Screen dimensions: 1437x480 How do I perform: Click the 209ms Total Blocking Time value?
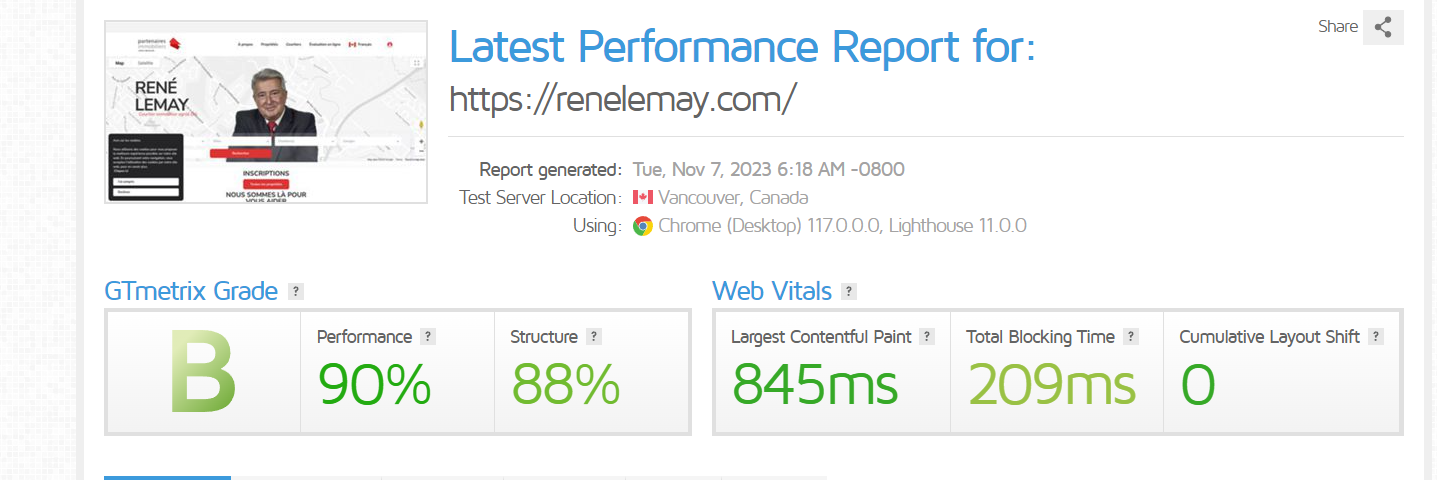pyautogui.click(x=1052, y=385)
